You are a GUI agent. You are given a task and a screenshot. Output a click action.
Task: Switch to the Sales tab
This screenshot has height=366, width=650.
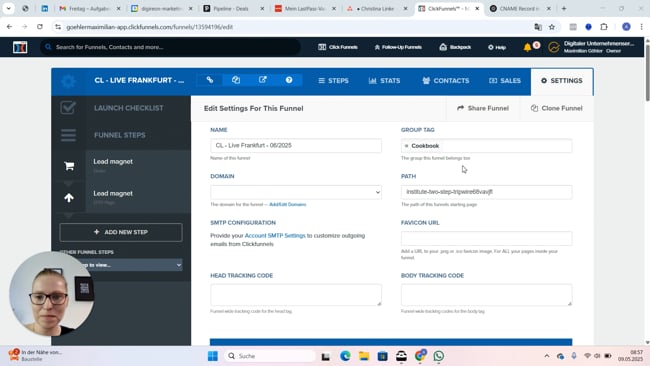(505, 81)
